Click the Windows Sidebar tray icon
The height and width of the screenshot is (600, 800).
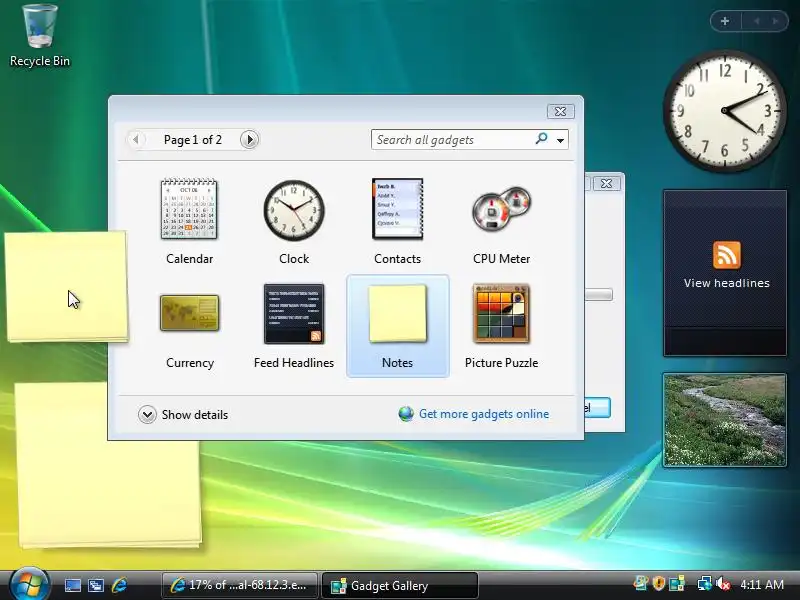pyautogui.click(x=678, y=583)
